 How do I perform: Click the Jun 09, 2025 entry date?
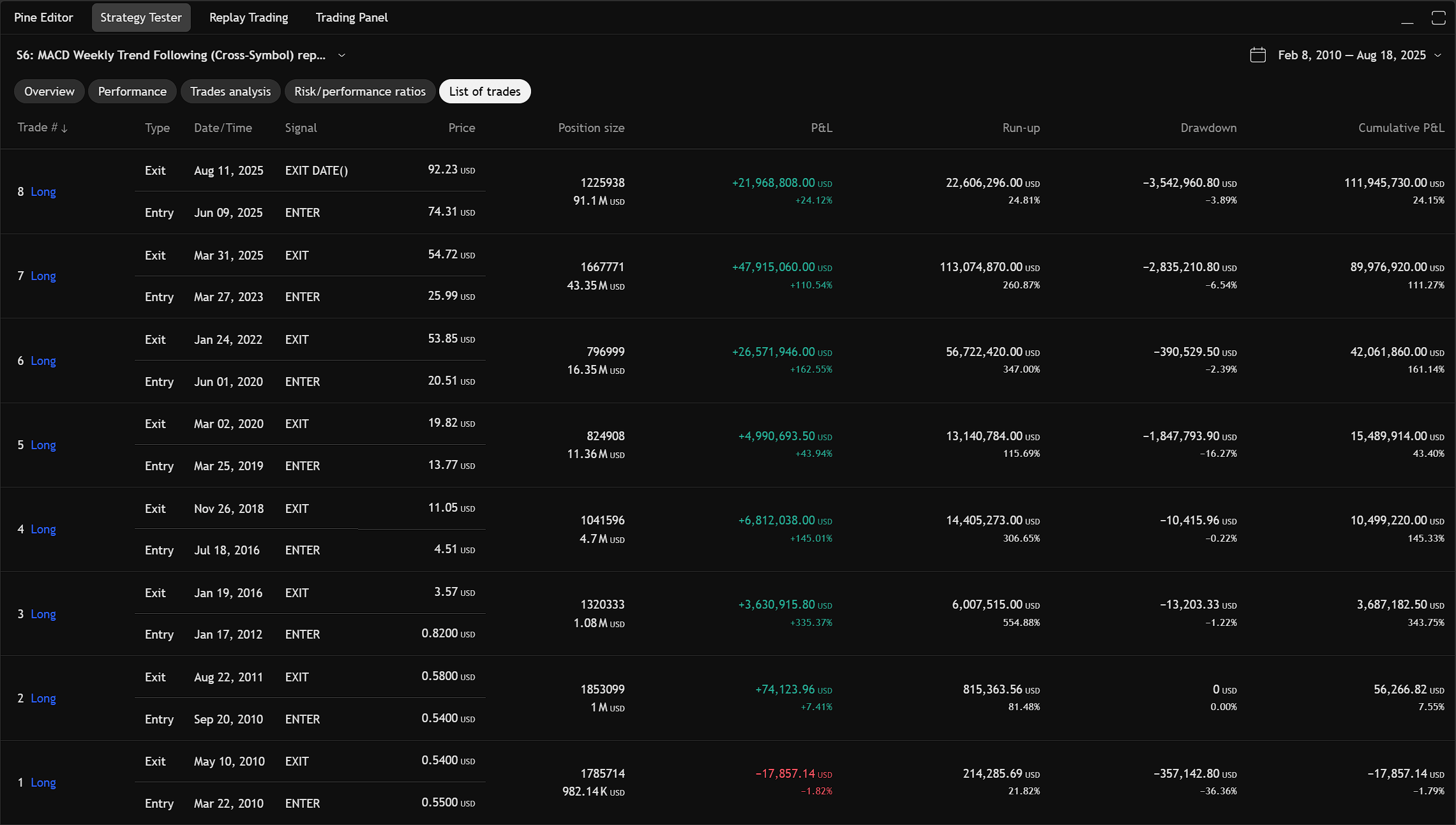[x=229, y=212]
